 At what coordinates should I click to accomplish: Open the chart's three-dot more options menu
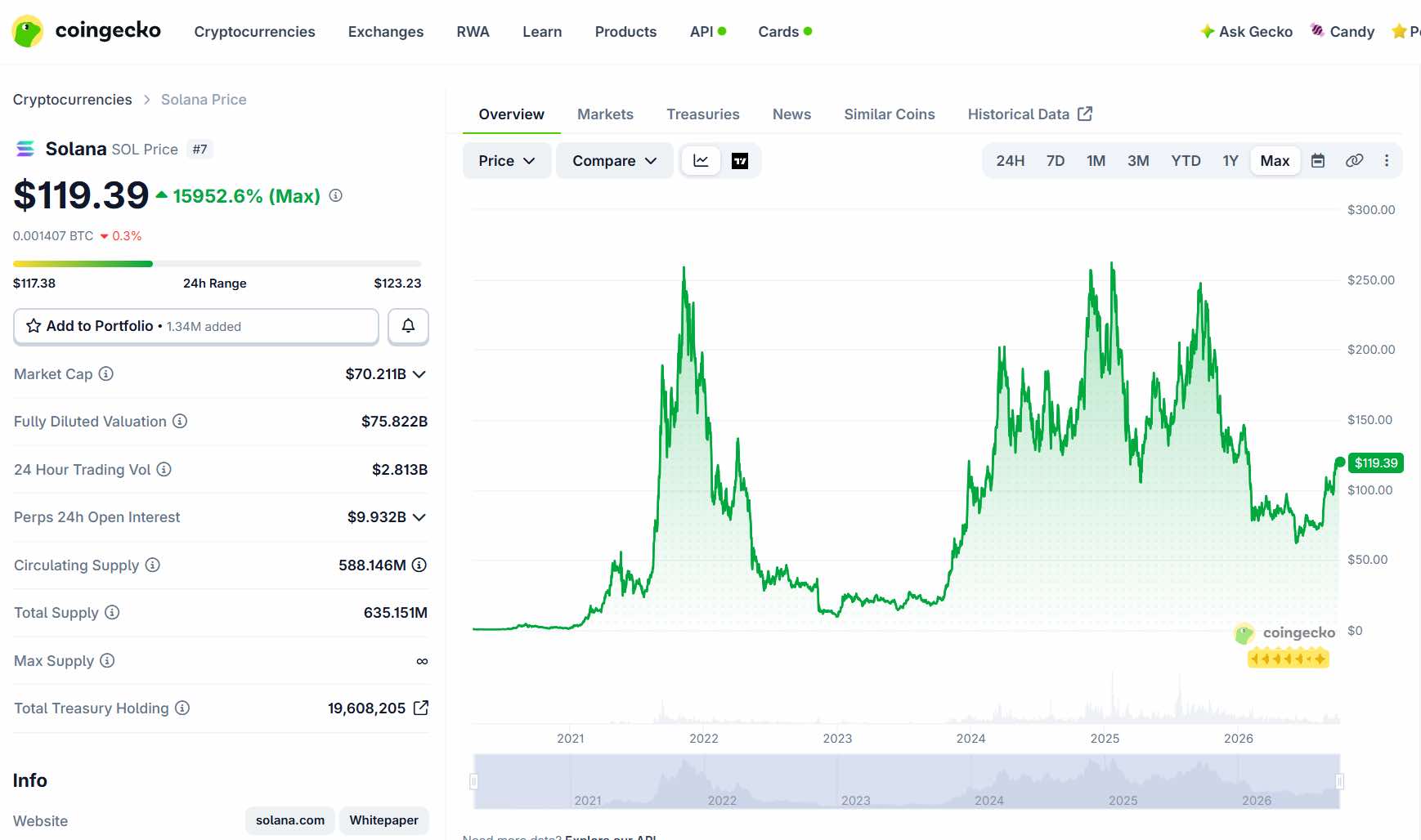point(1387,161)
